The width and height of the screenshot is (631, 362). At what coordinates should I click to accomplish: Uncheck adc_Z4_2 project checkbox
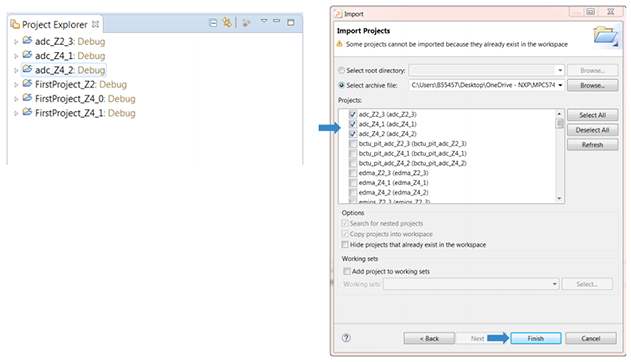[x=353, y=134]
